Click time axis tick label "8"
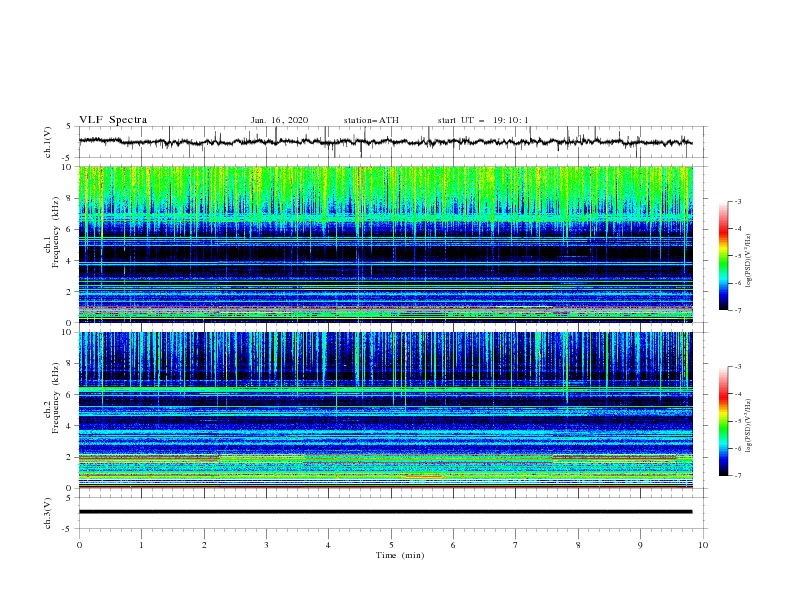This screenshot has height=612, width=792. (x=578, y=545)
